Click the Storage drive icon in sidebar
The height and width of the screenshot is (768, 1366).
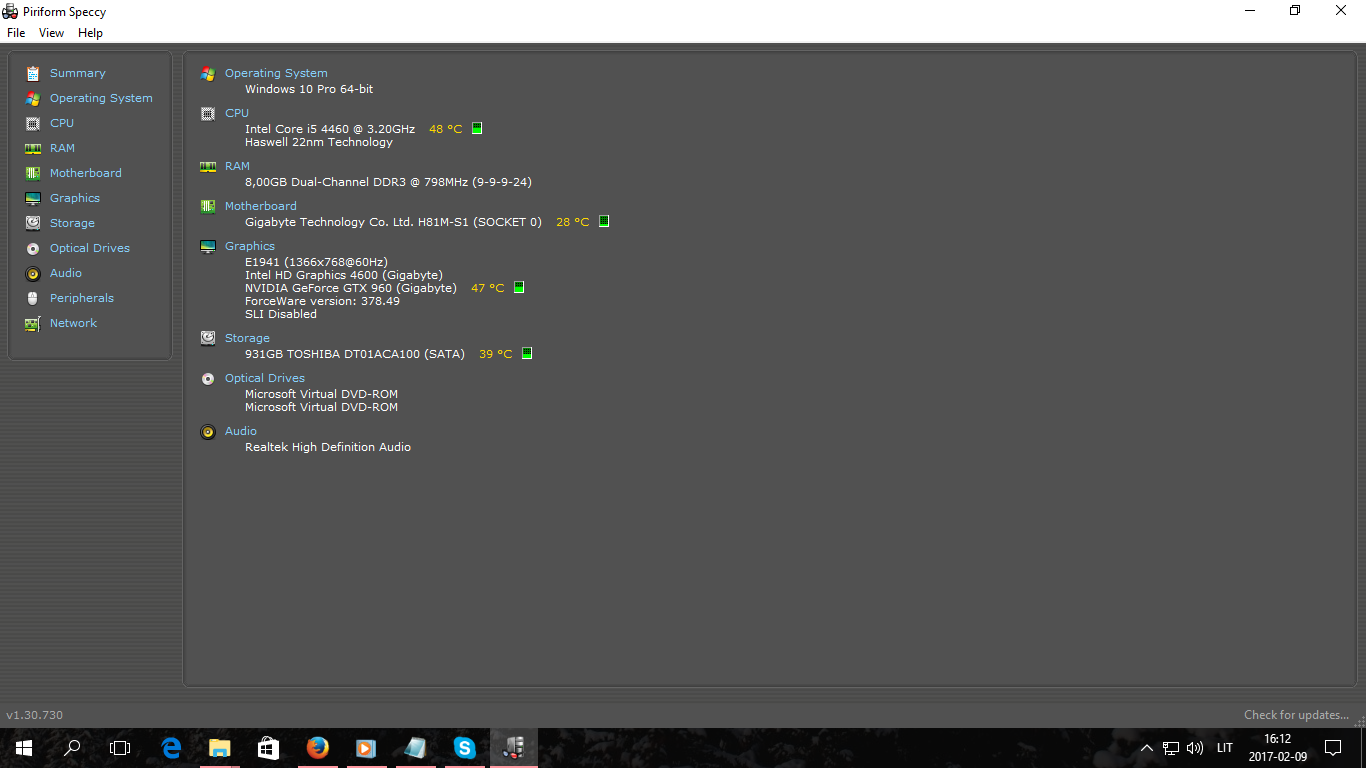pyautogui.click(x=33, y=223)
